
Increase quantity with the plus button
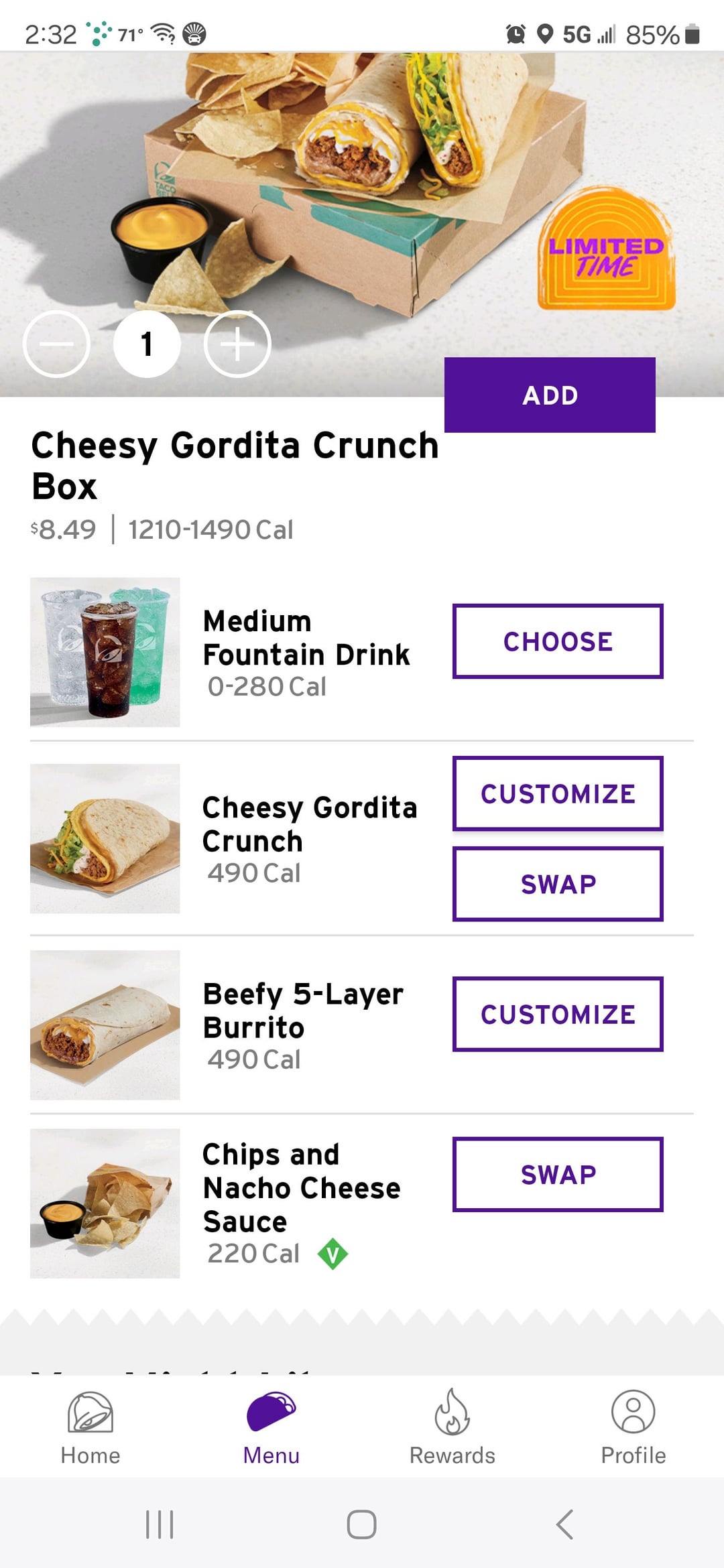pos(237,344)
